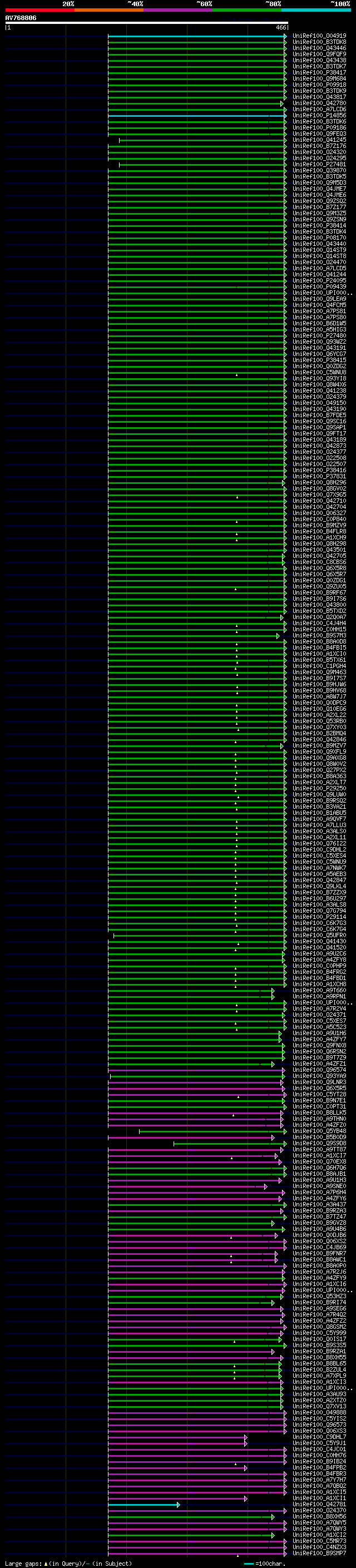Click the query end position 466
356x1568 pixels.
coord(280,27)
